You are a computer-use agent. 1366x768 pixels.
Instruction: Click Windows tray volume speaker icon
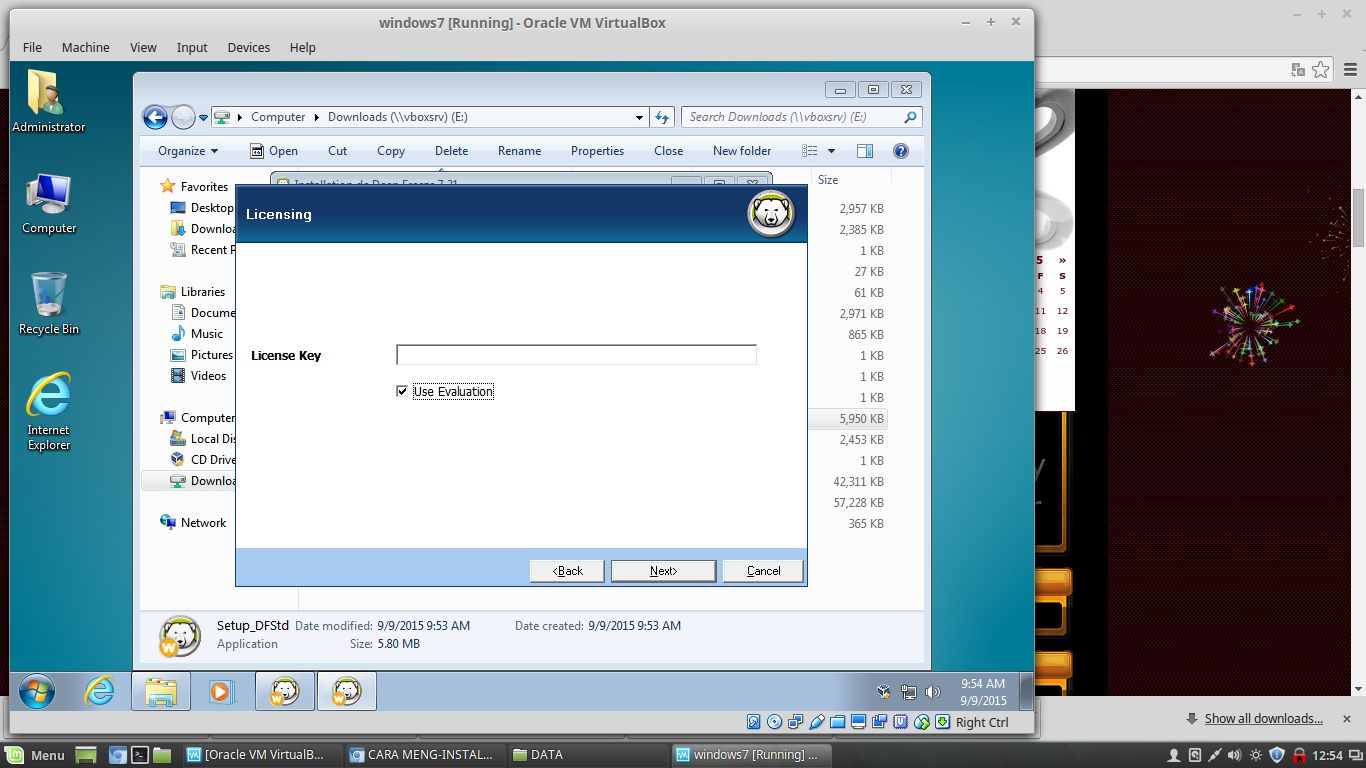(933, 692)
